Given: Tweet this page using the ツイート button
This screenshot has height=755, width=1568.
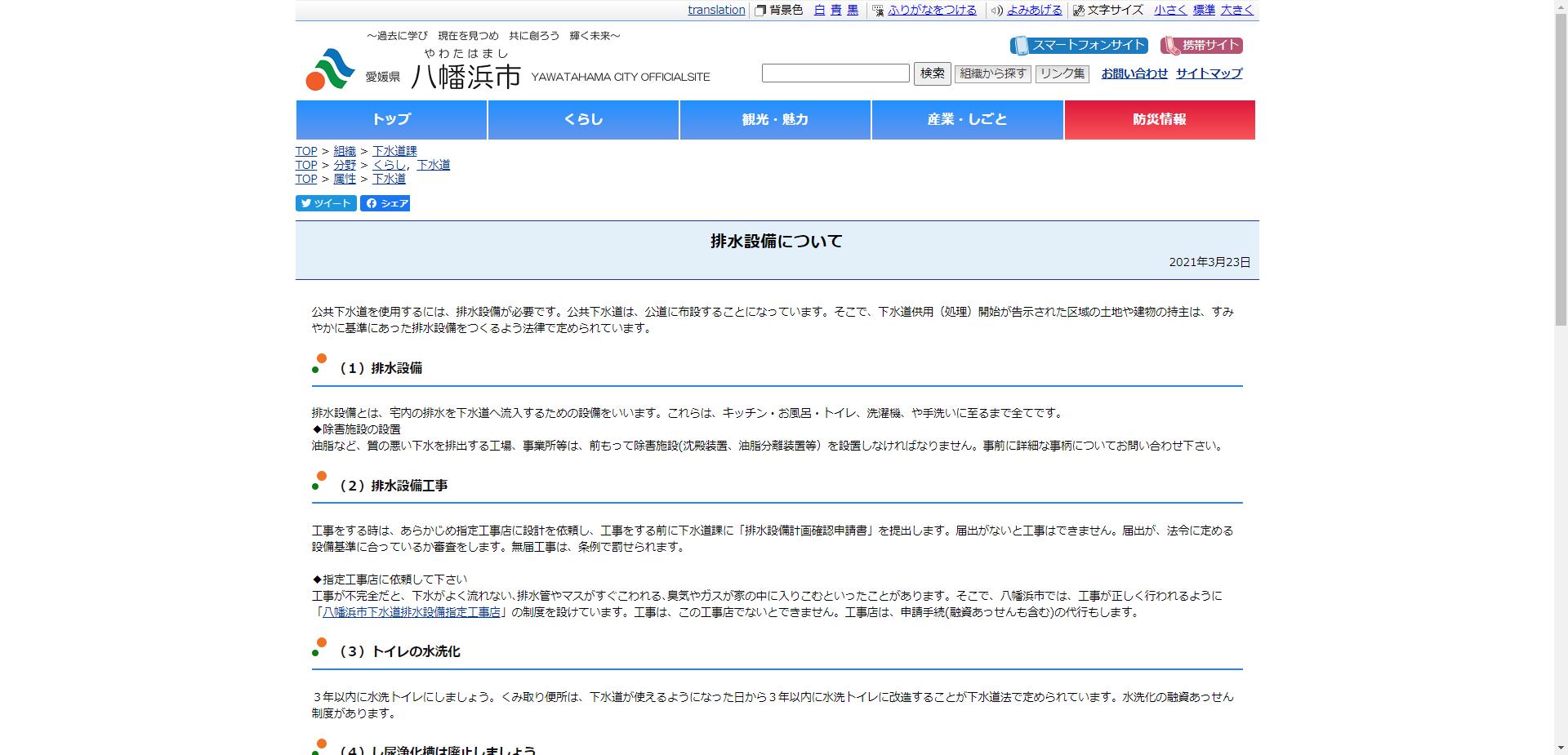Looking at the screenshot, I should point(325,203).
